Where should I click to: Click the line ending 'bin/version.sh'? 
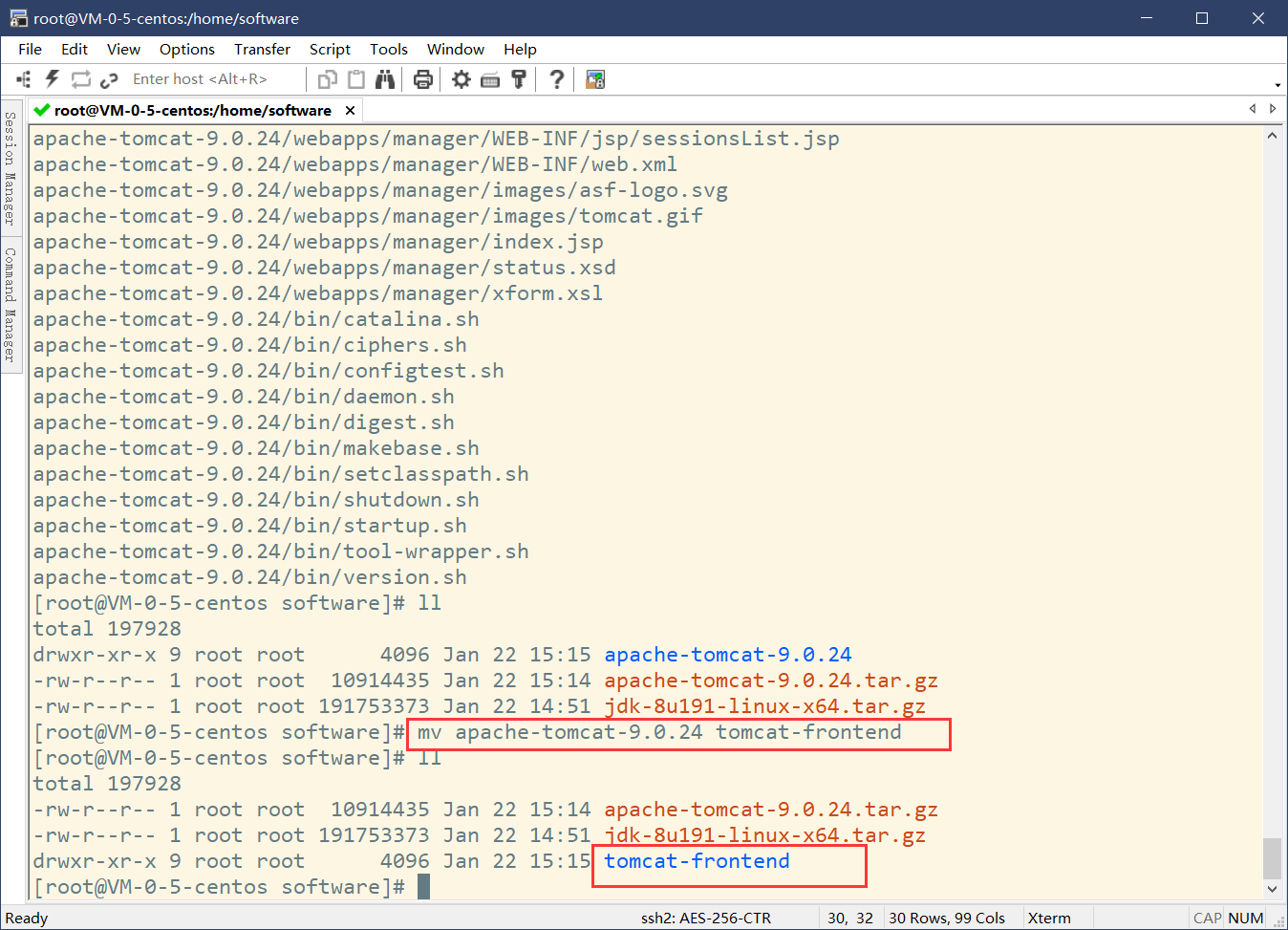[x=250, y=577]
